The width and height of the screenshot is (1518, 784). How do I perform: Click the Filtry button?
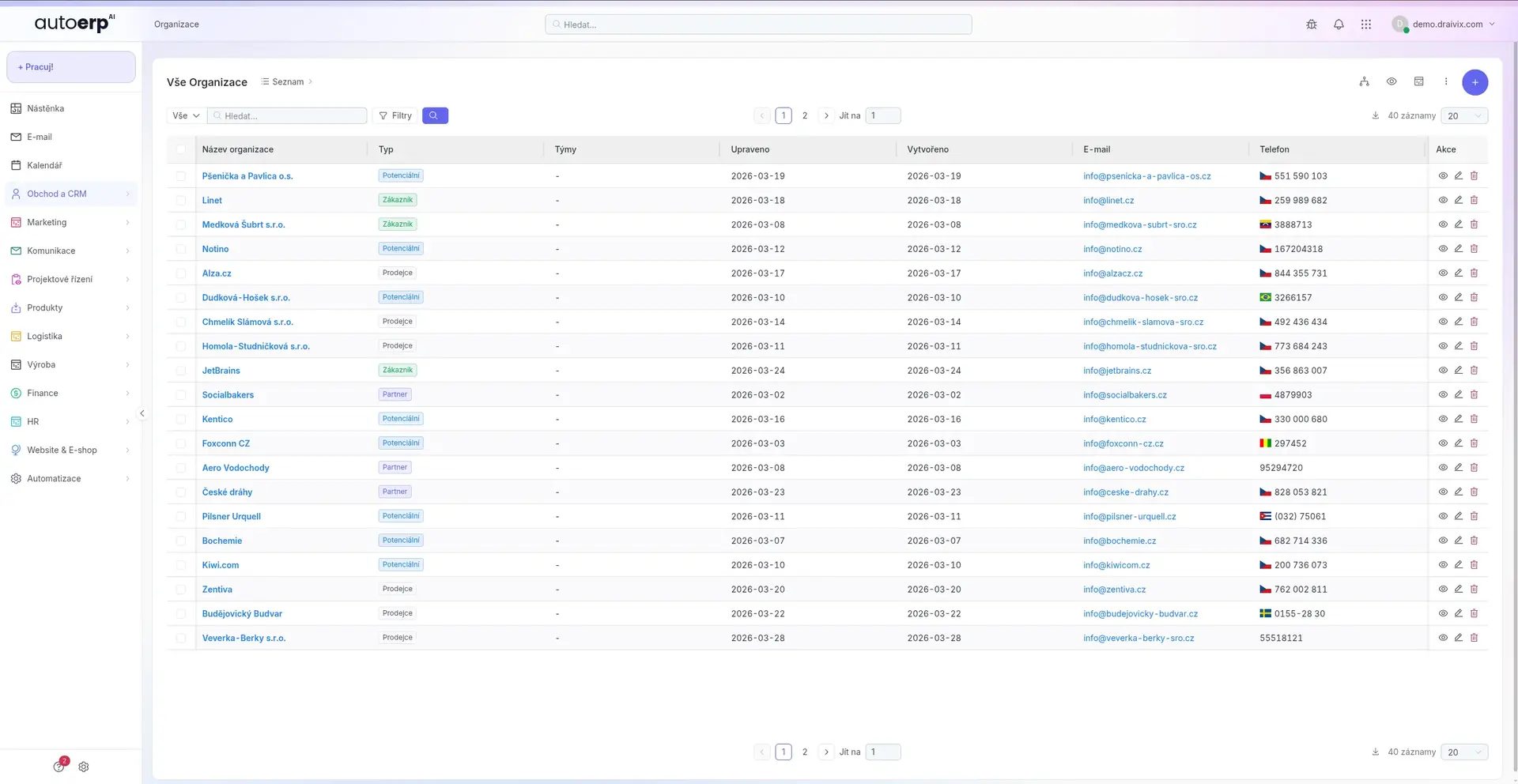tap(395, 115)
